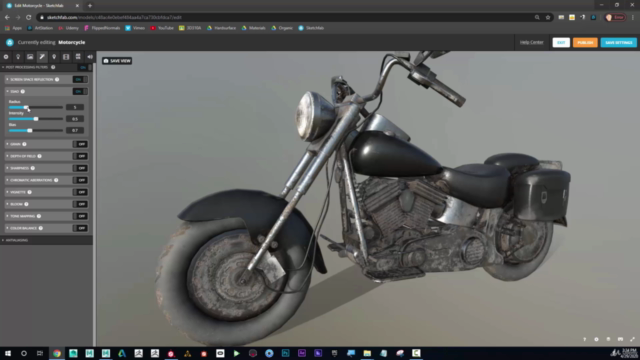This screenshot has width=640, height=360.
Task: Enable Chromatic Aberrations switch
Action: [80, 180]
